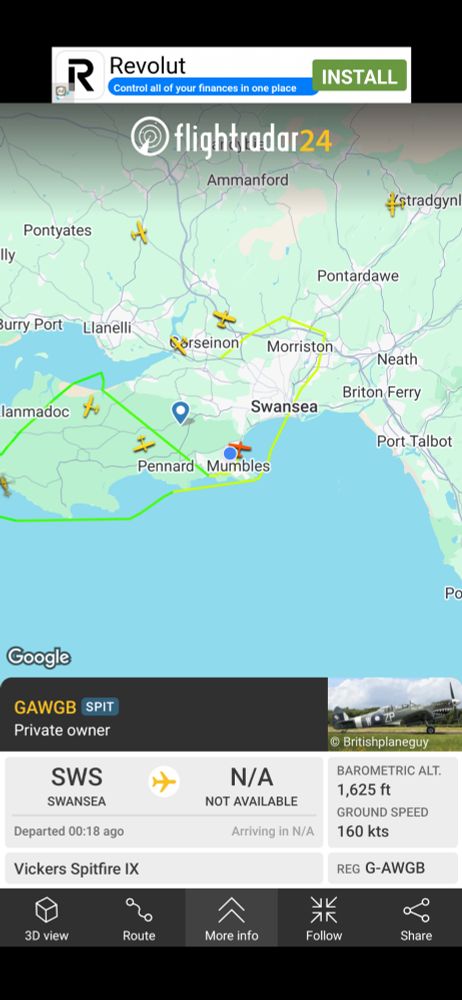Tap the REG G-AWGB registration field
Screen dimensions: 462x1000
pyautogui.click(x=393, y=868)
